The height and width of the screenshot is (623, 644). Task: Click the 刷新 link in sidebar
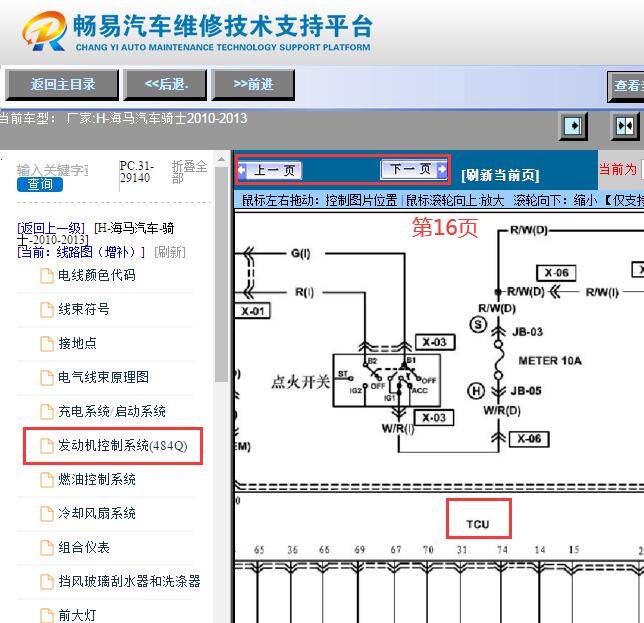pos(170,252)
